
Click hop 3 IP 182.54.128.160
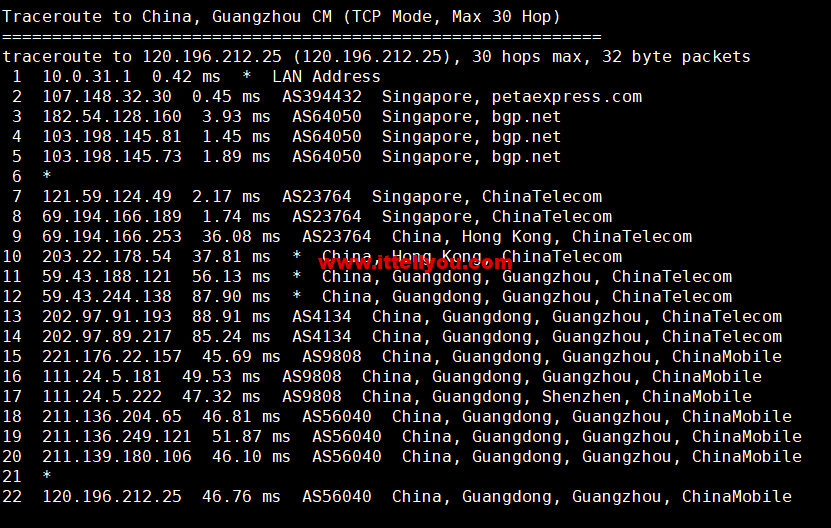point(112,117)
